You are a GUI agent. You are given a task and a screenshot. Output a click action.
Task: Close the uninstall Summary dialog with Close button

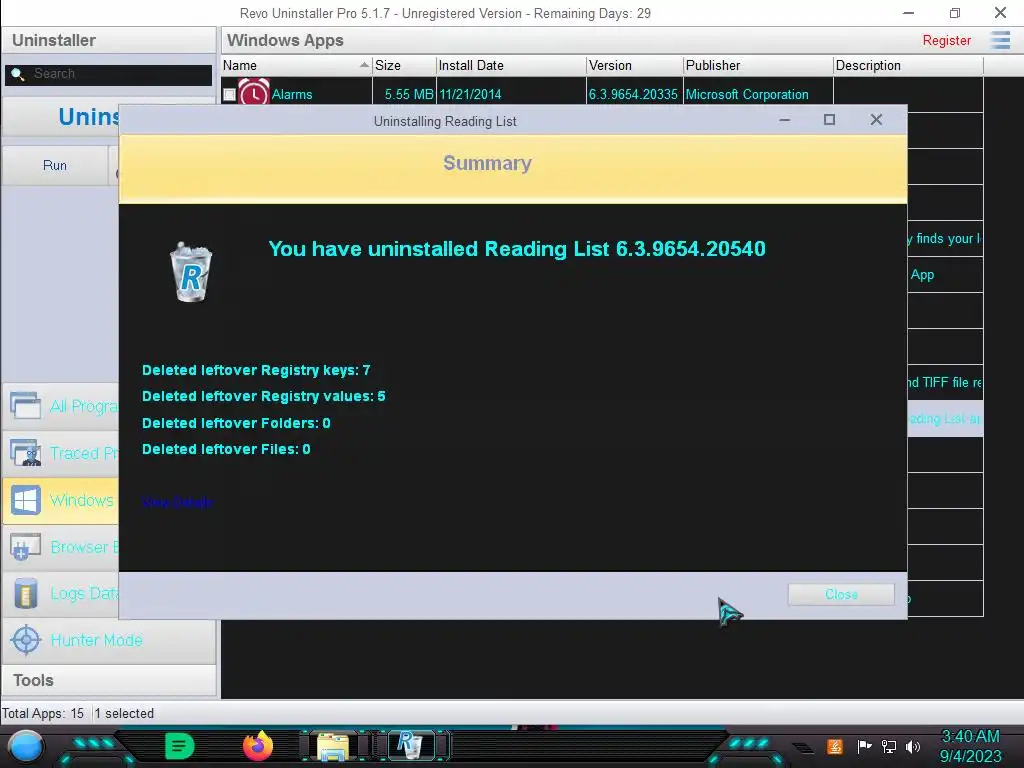(x=840, y=594)
